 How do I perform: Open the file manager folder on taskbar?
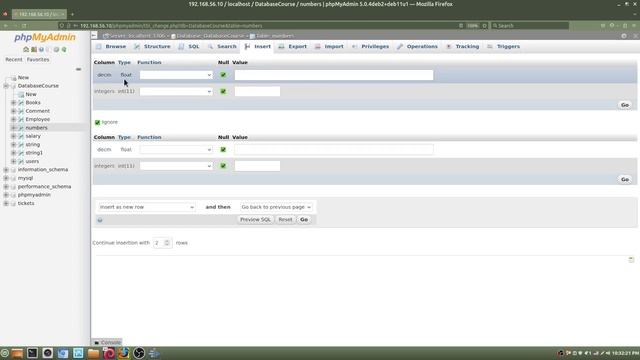pyautogui.click(x=93, y=353)
